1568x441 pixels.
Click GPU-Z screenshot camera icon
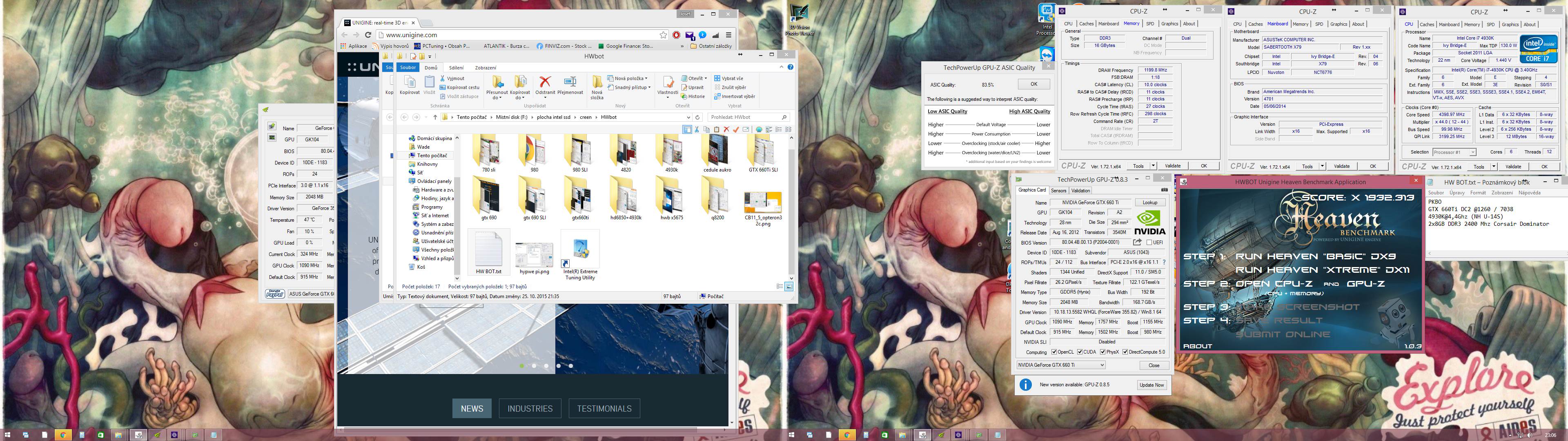(x=1165, y=190)
